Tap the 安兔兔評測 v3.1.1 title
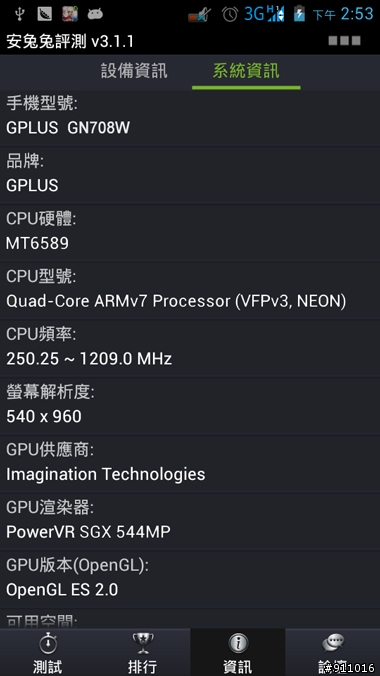The height and width of the screenshot is (676, 380). (x=70, y=41)
